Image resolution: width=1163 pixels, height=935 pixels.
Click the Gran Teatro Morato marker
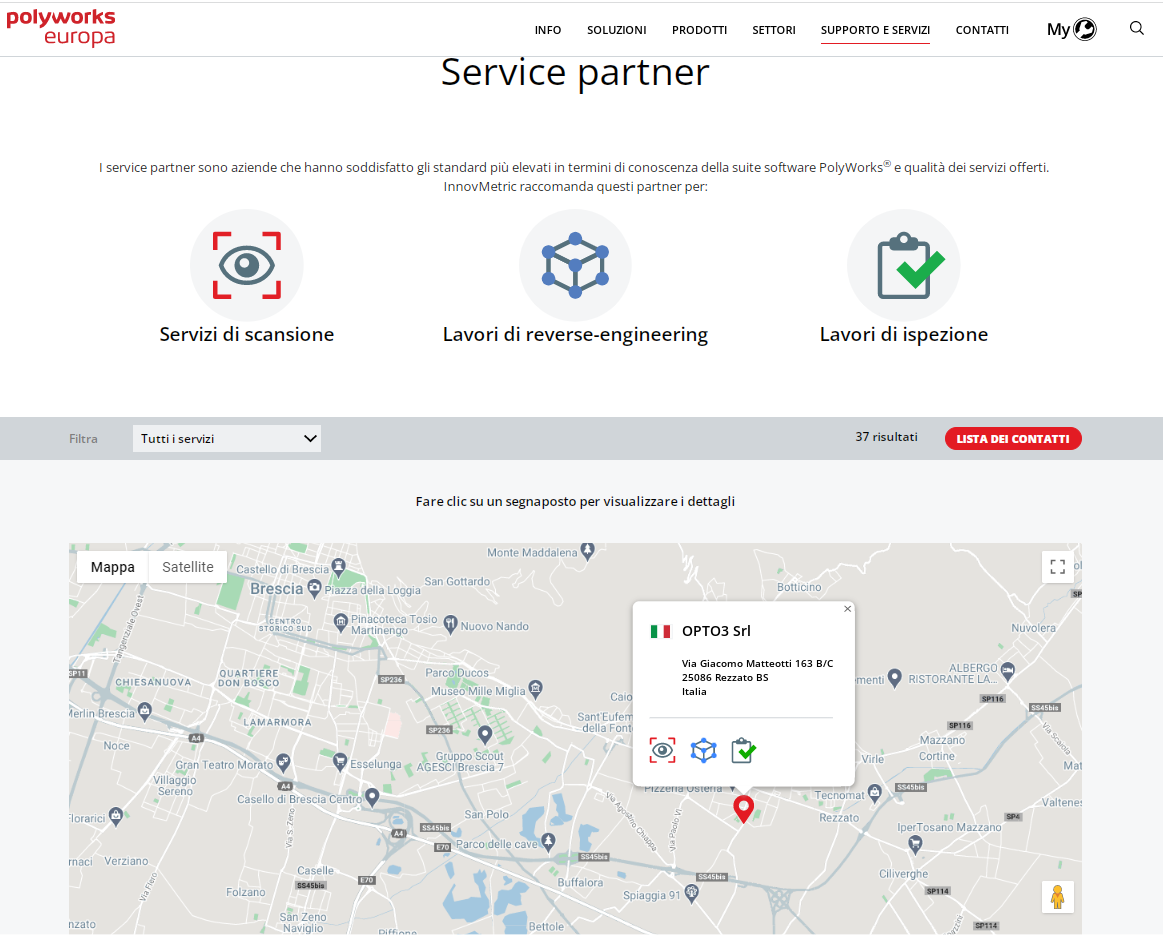[x=283, y=762]
